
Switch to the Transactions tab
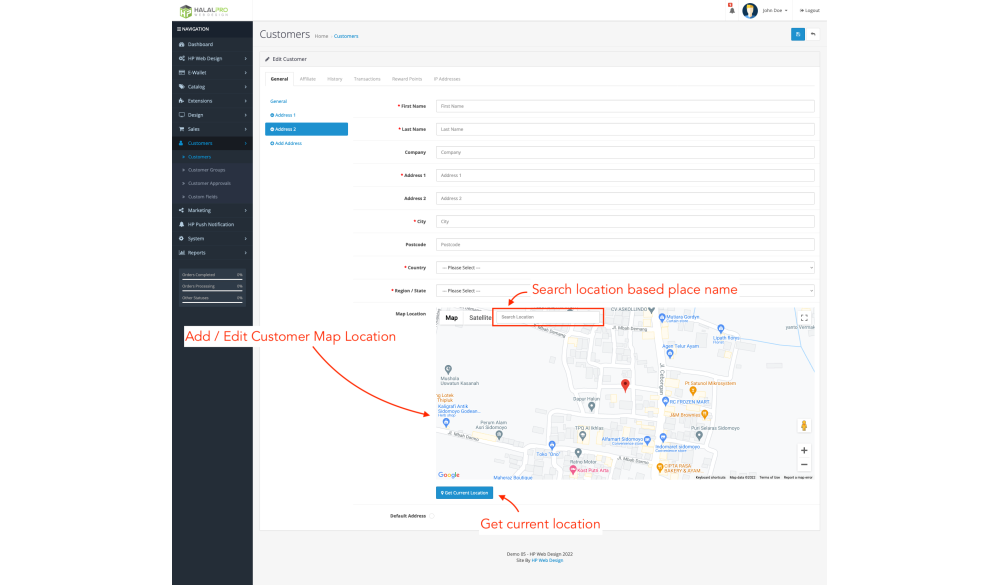(x=367, y=78)
